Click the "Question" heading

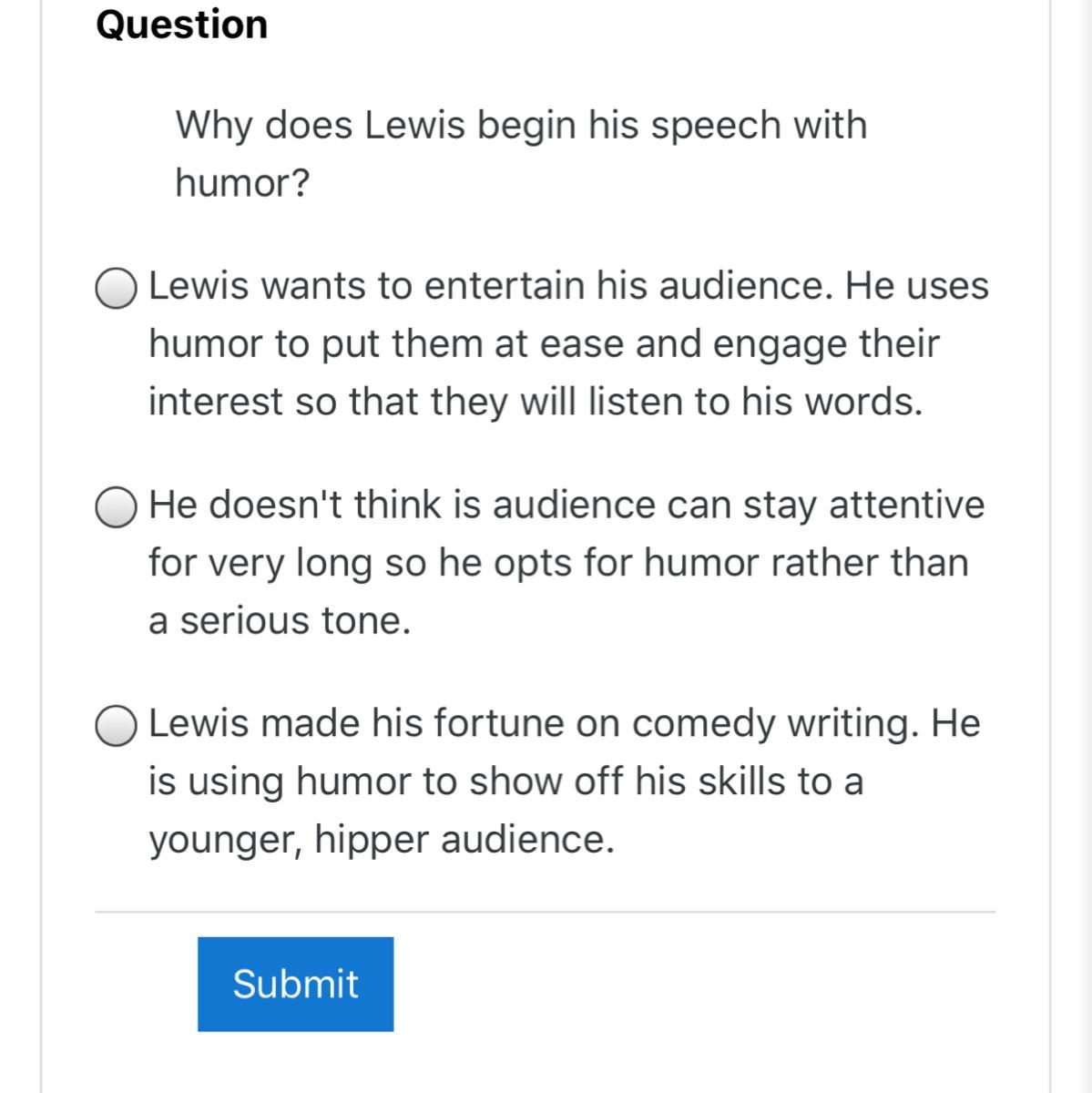click(182, 24)
